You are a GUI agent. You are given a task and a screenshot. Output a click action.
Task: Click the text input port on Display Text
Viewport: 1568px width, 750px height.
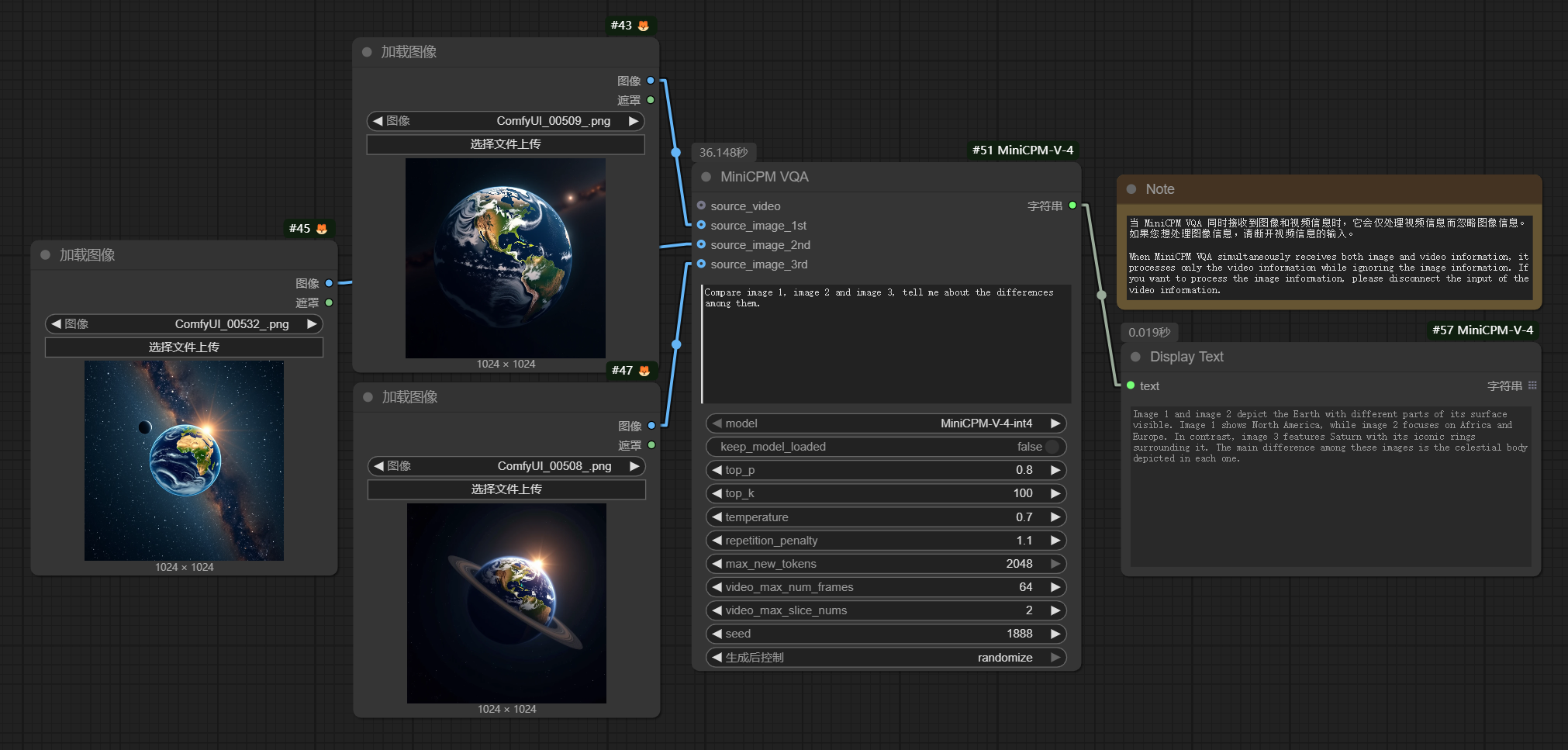[1131, 385]
